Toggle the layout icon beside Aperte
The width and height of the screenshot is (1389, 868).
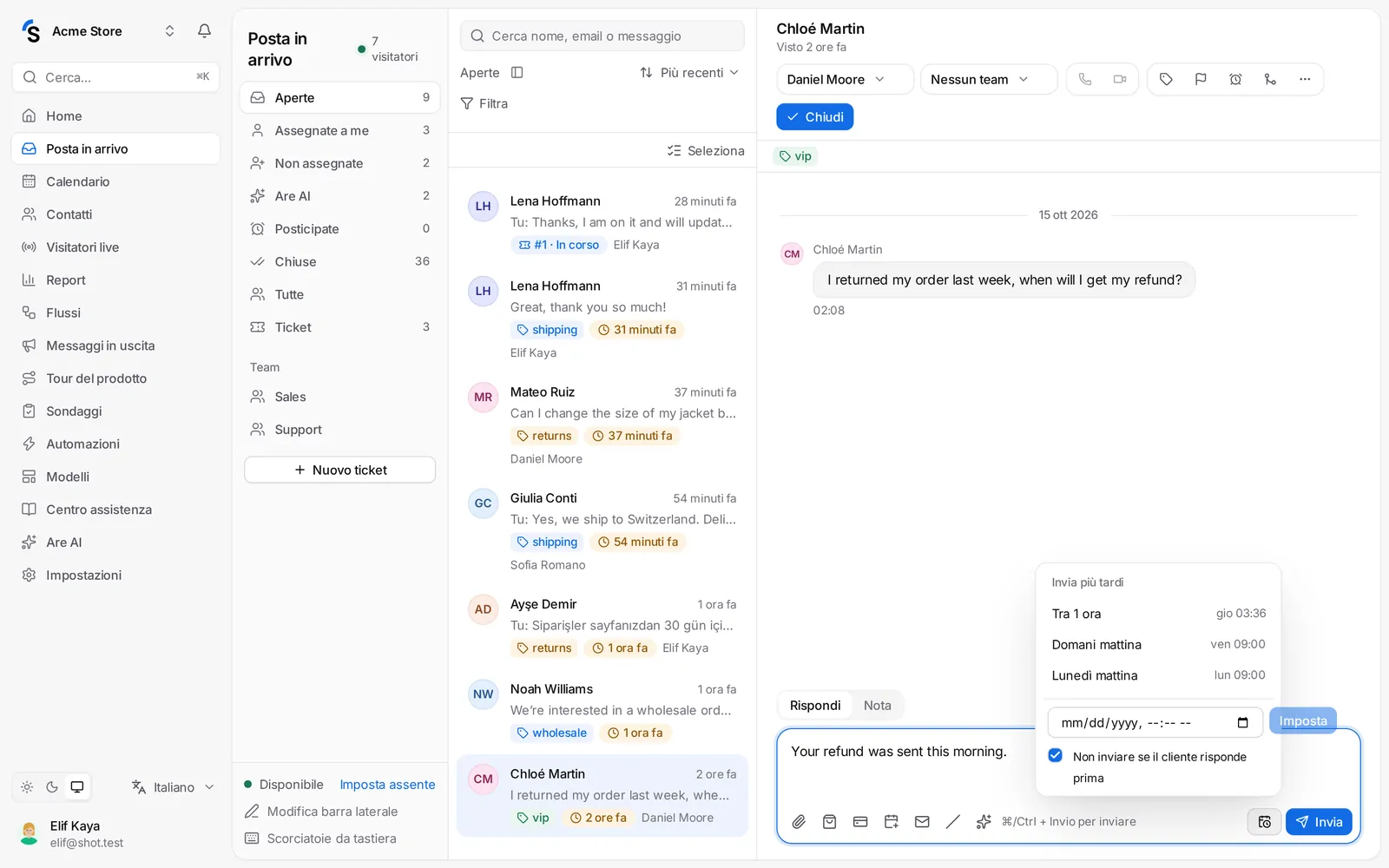[517, 73]
